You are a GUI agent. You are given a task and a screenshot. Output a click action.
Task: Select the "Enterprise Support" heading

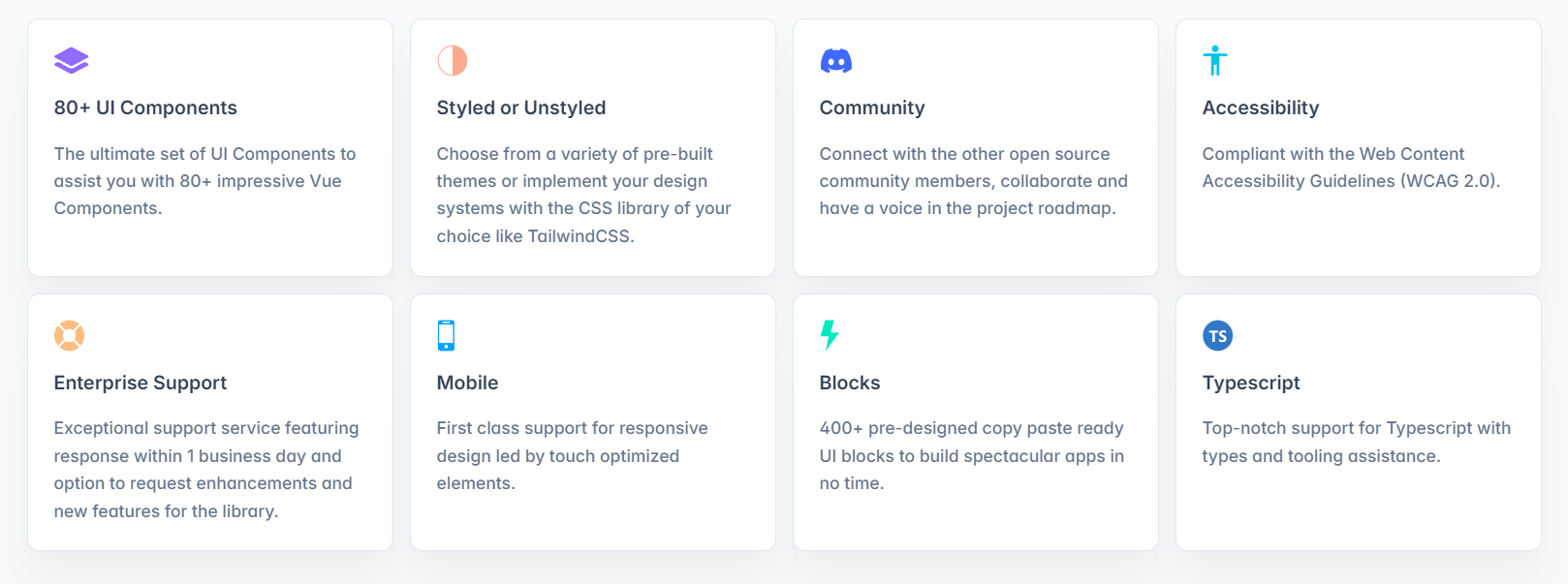pos(141,383)
